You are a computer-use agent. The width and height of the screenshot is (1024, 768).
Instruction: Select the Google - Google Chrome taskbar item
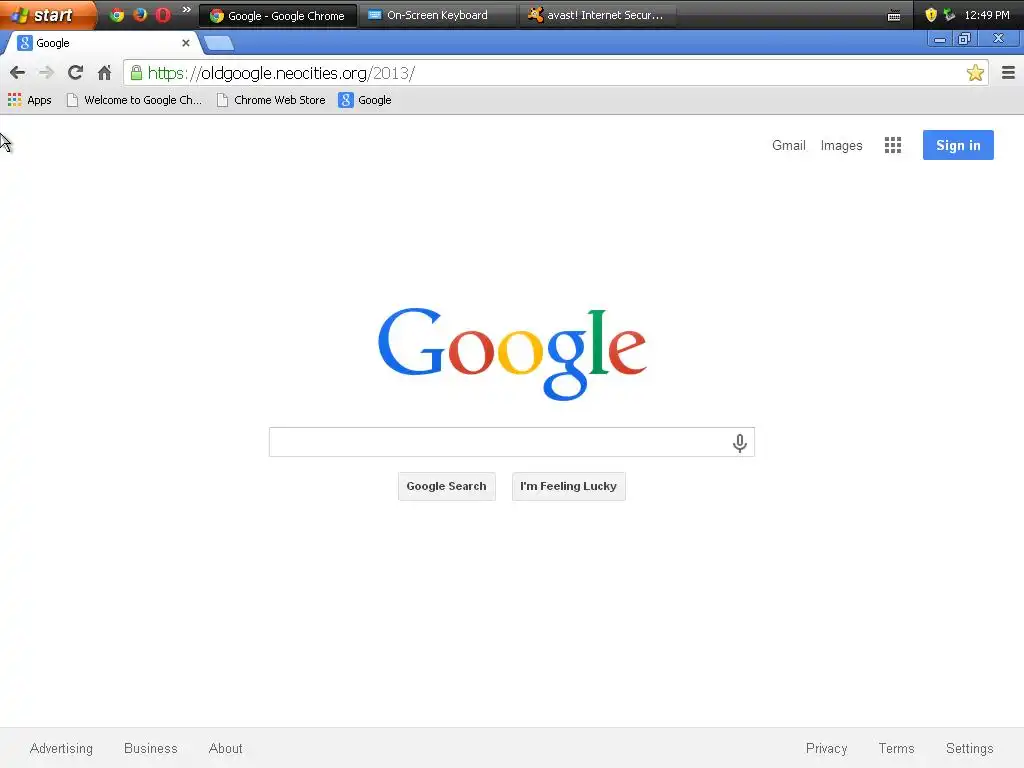pos(278,15)
